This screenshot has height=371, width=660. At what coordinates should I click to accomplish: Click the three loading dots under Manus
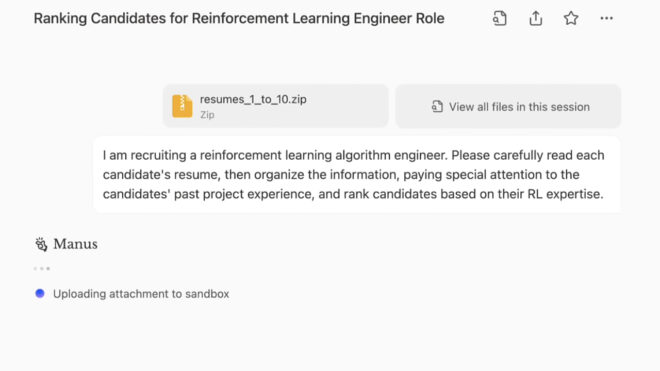click(42, 268)
